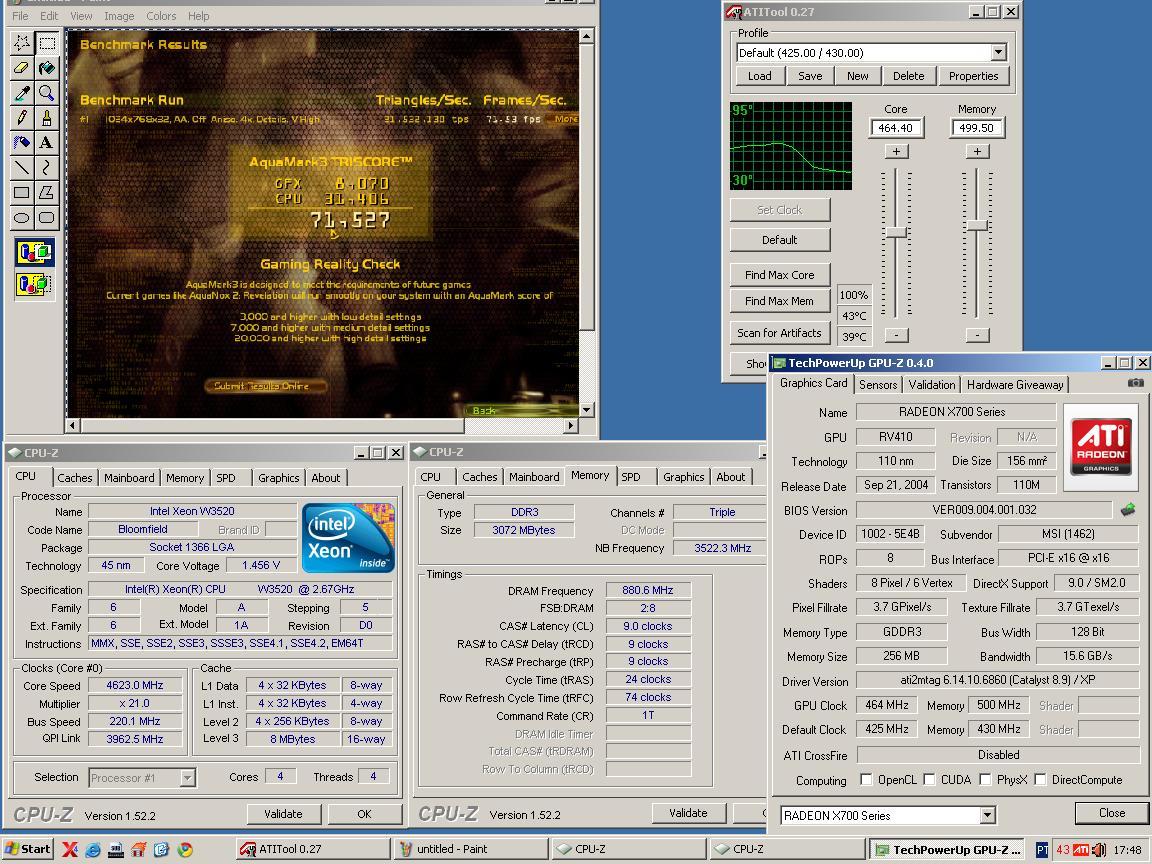This screenshot has height=864, width=1152.
Task: Pick the Line tool in Paint
Action: pos(22,168)
